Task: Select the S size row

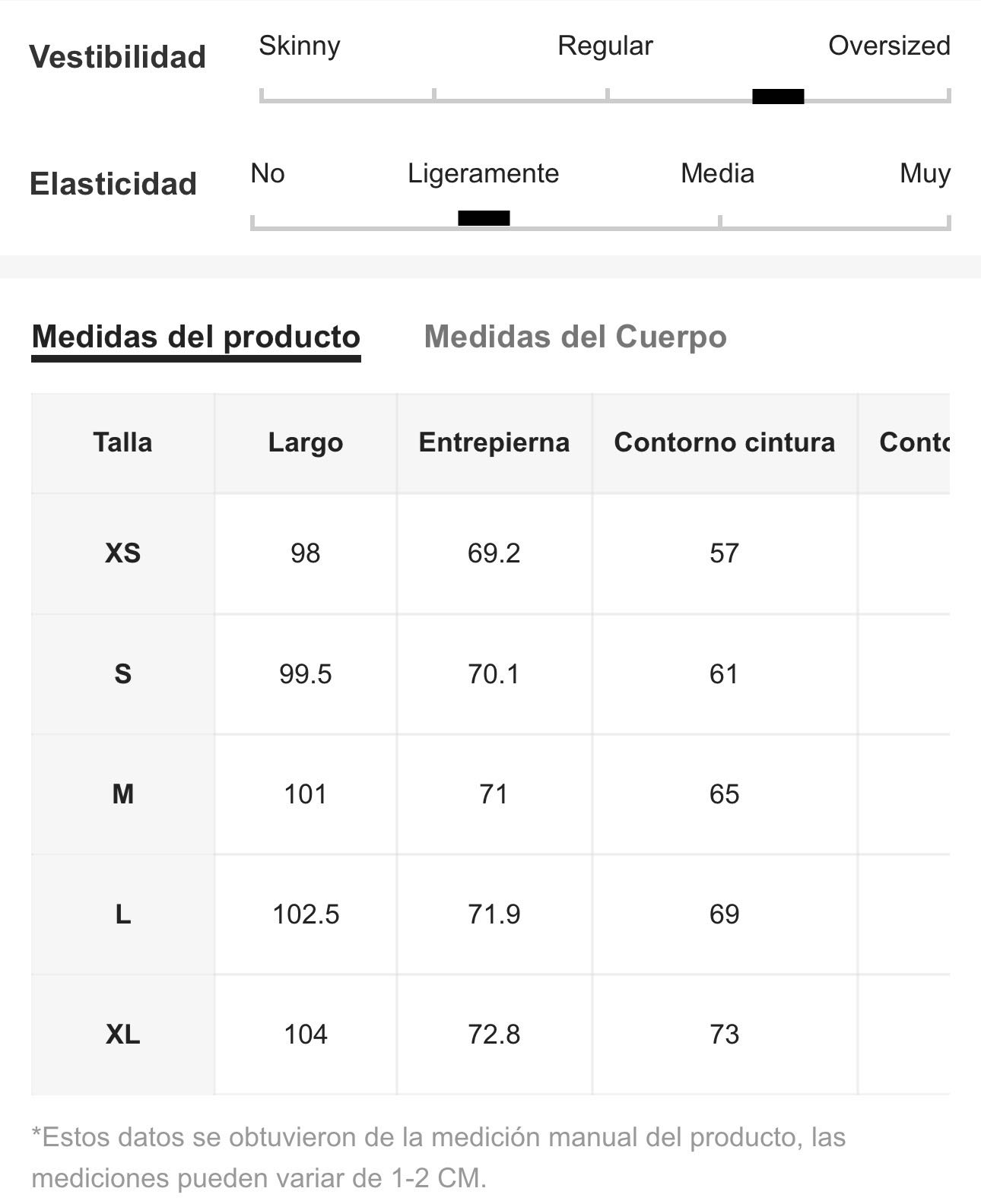Action: (490, 674)
